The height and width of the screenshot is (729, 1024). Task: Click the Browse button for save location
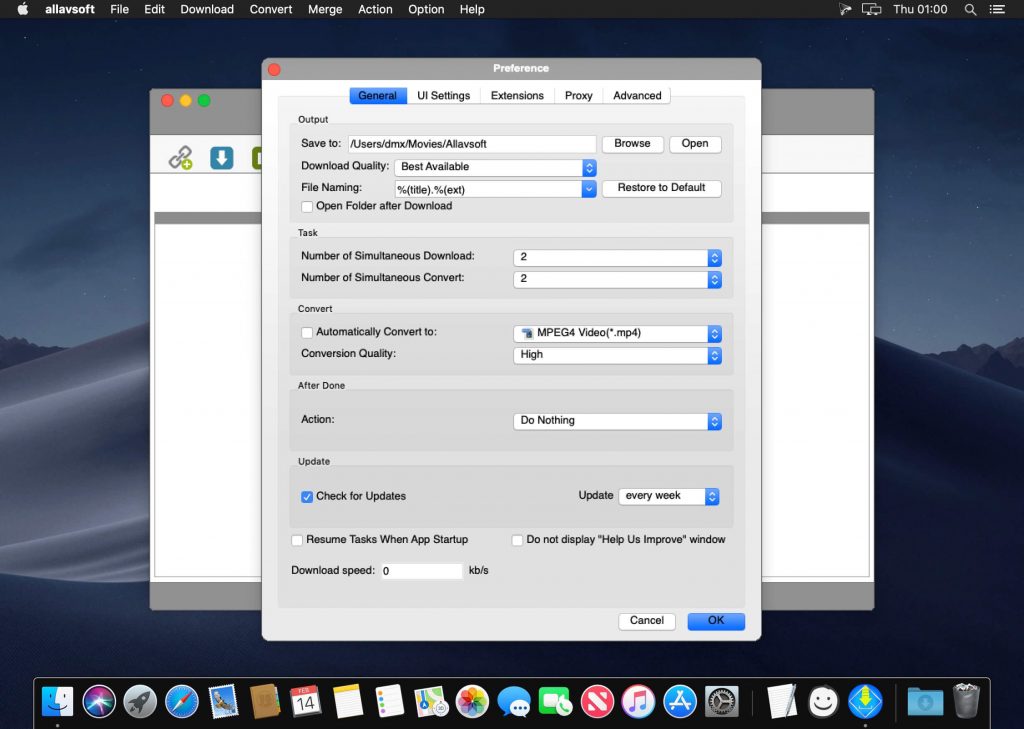[632, 143]
